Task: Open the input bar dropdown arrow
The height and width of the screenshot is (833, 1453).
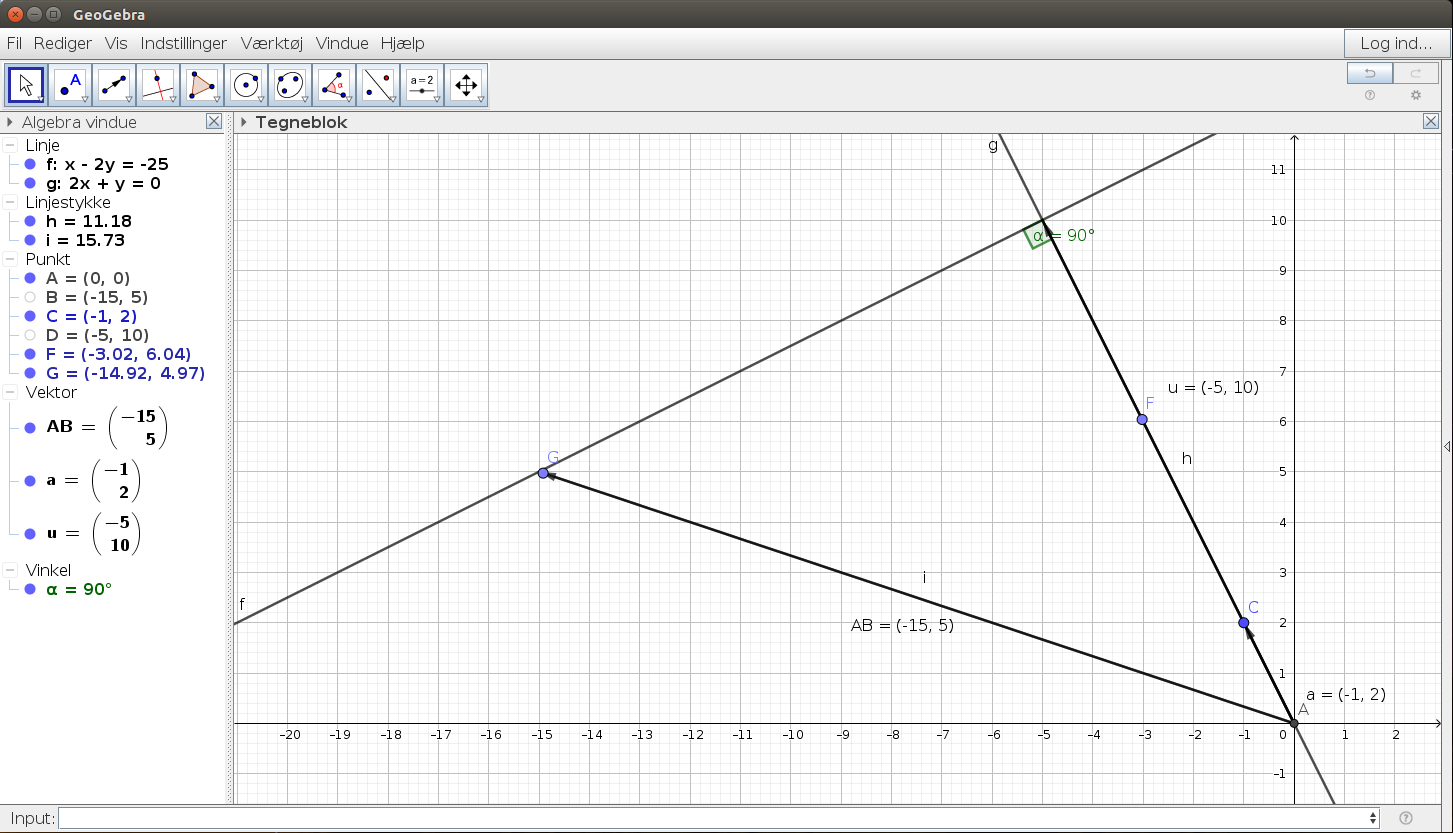Action: (1372, 818)
